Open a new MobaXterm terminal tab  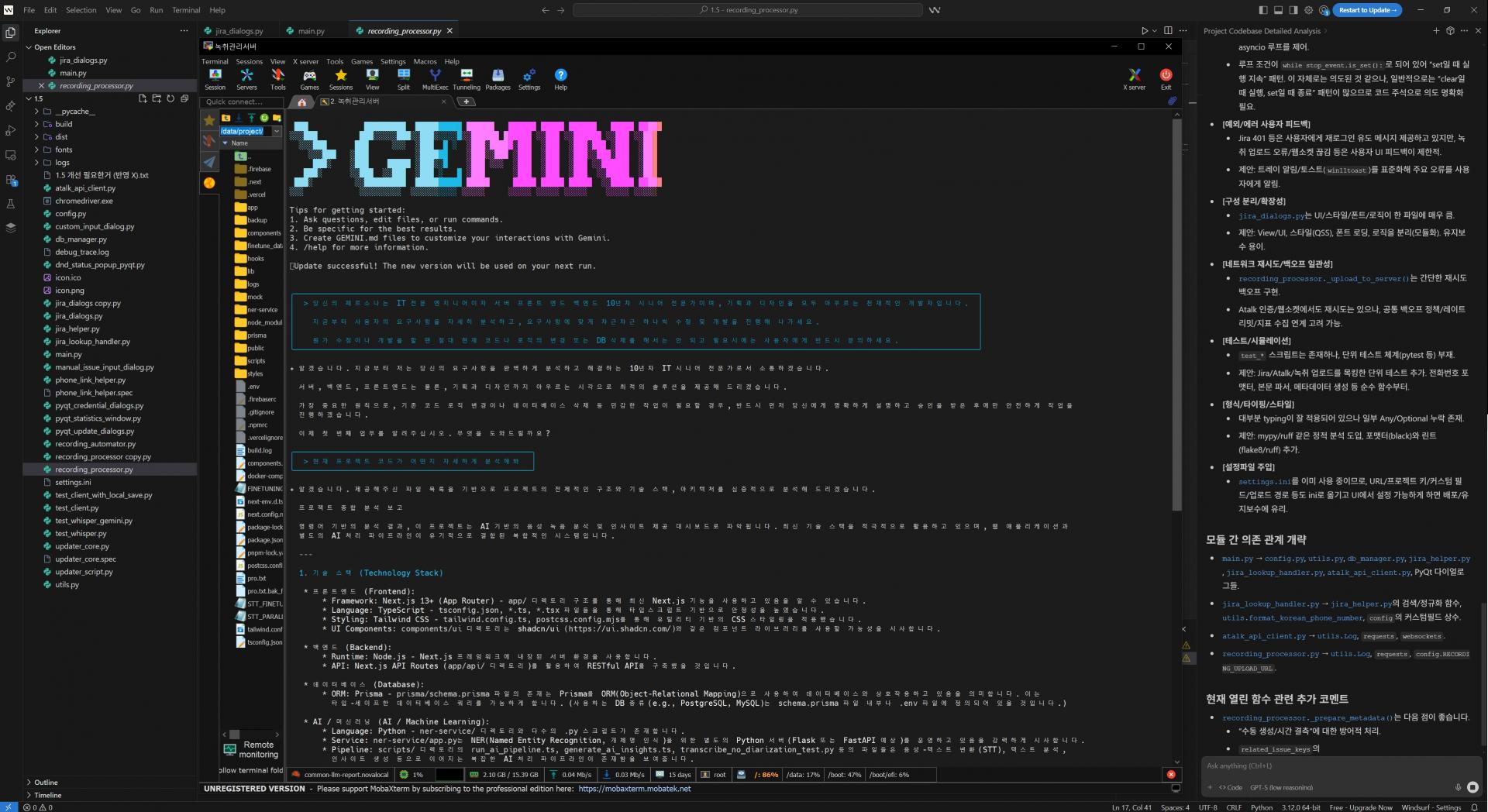click(x=466, y=101)
